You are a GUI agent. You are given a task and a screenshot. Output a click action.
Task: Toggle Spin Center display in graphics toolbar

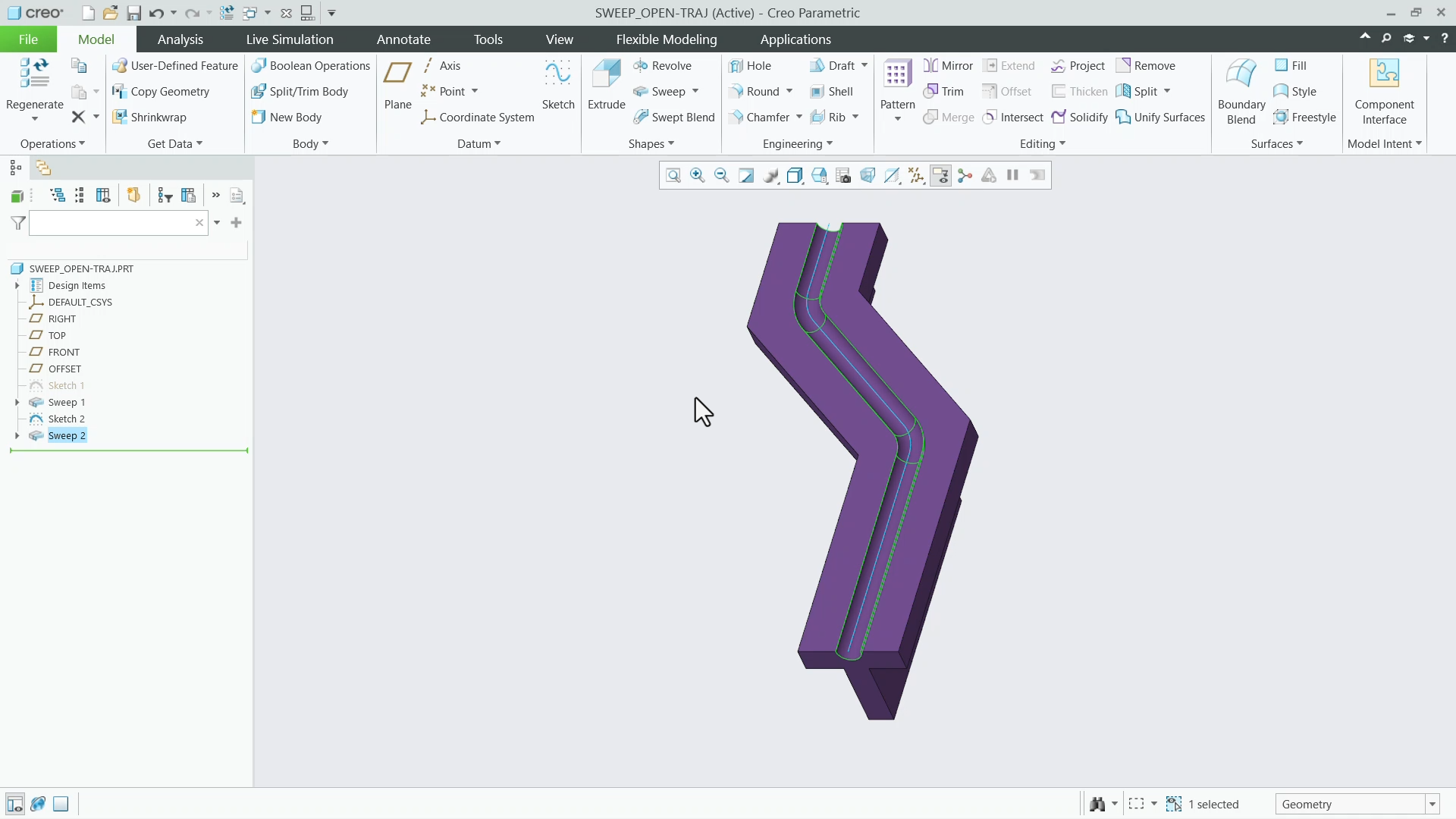965,176
